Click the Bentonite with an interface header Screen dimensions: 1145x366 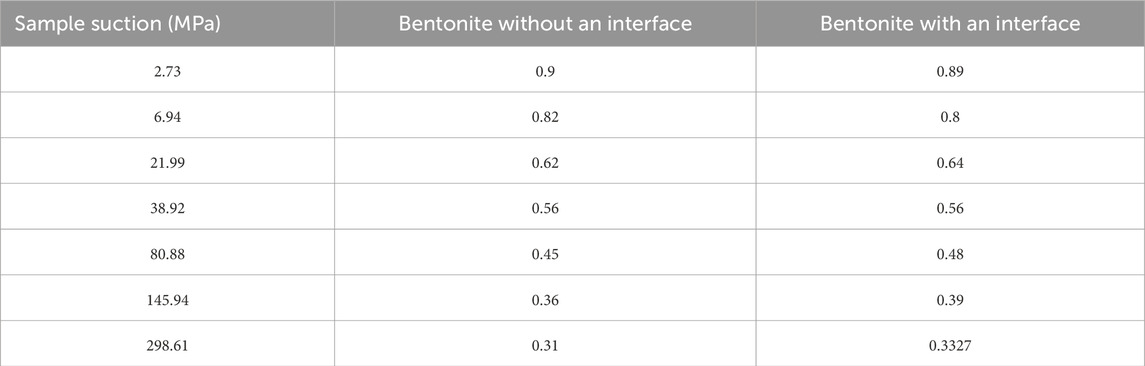950,23
